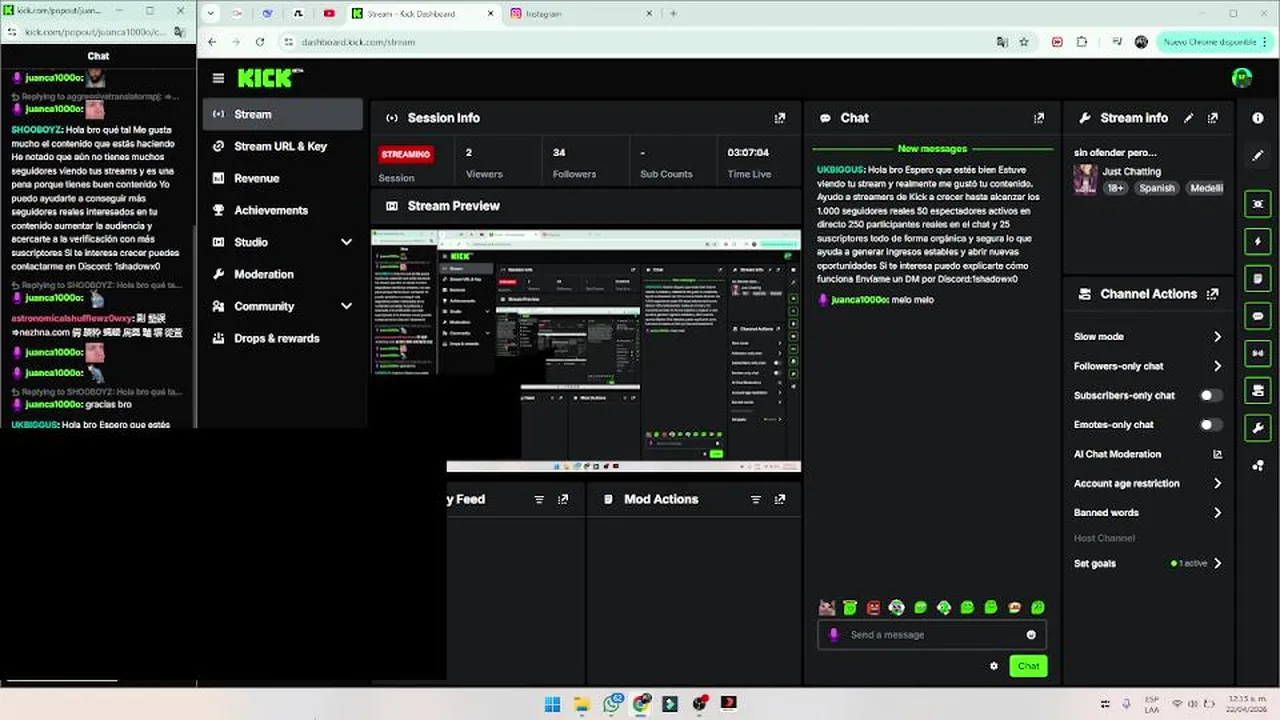Switch to the Instagram browser tab
1280x720 pixels.
(x=580, y=14)
